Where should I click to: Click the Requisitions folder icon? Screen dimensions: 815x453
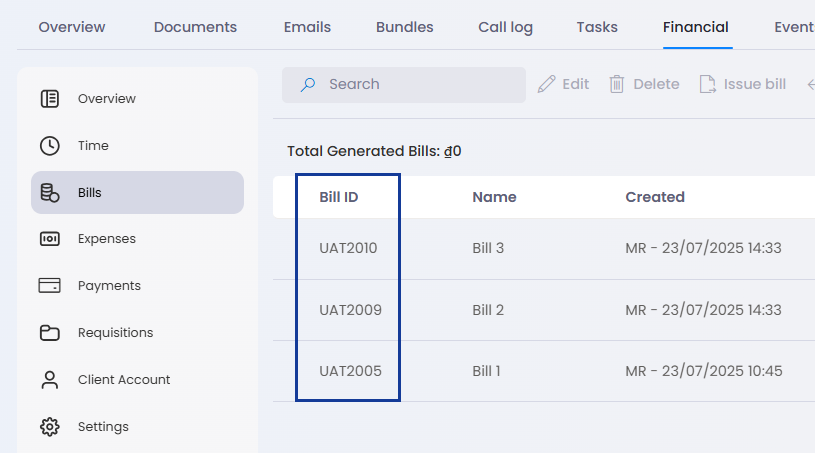(x=50, y=332)
